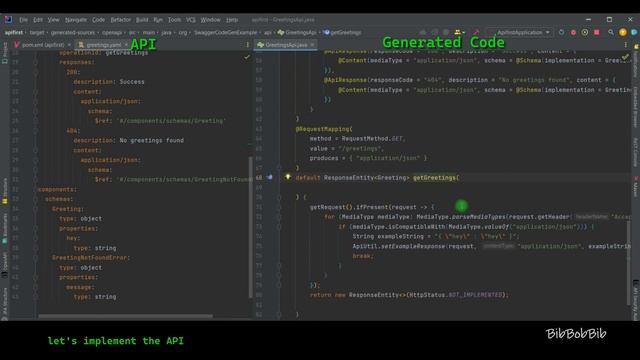Click run with coverage icon
640x360 pixels.
coord(585,32)
